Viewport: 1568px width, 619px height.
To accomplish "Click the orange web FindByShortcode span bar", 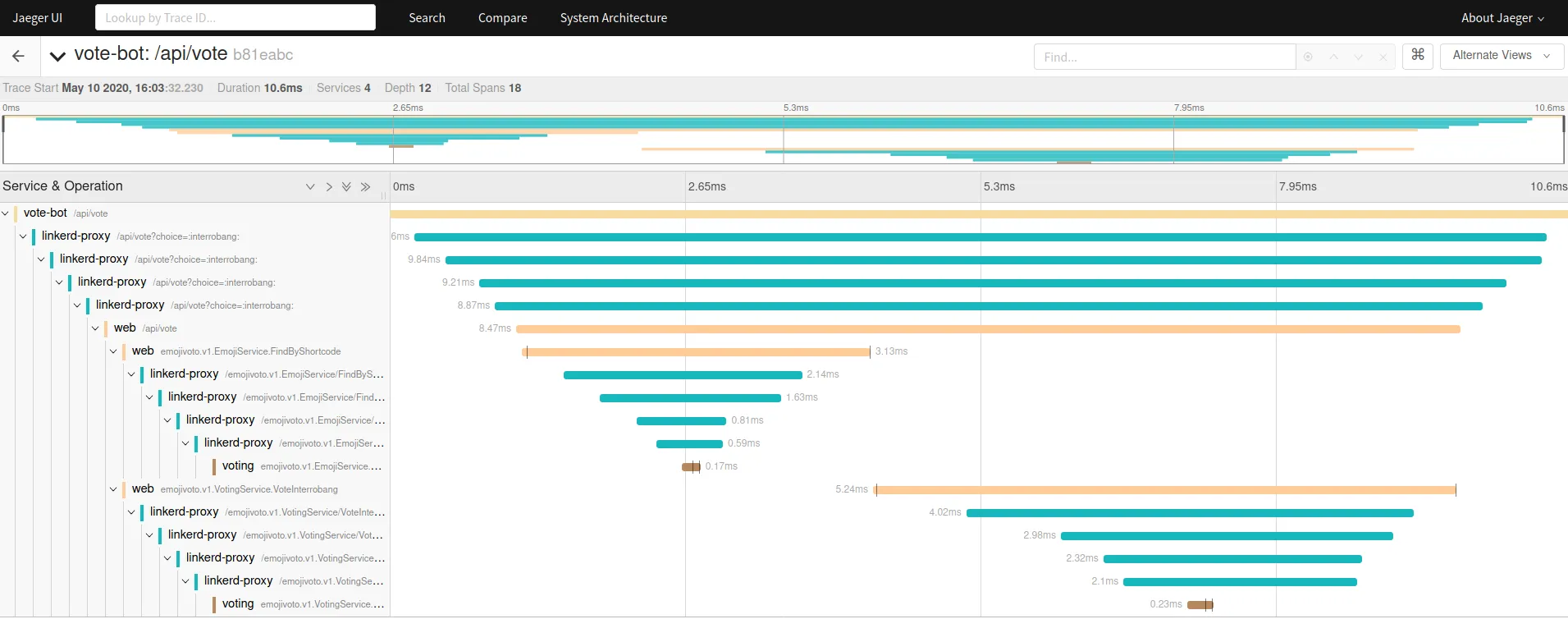I will (697, 352).
